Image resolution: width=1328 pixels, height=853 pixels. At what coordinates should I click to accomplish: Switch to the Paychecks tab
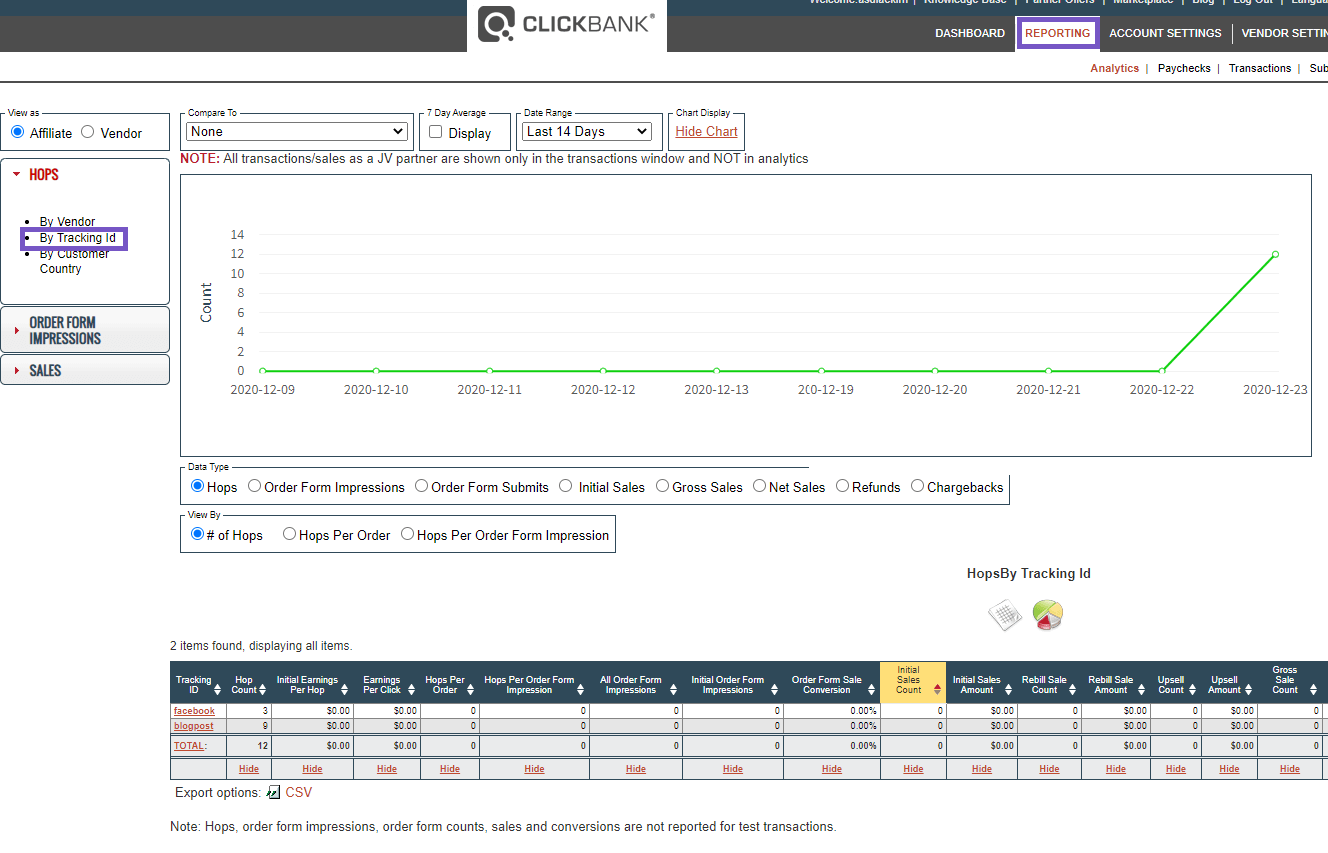coord(1184,68)
